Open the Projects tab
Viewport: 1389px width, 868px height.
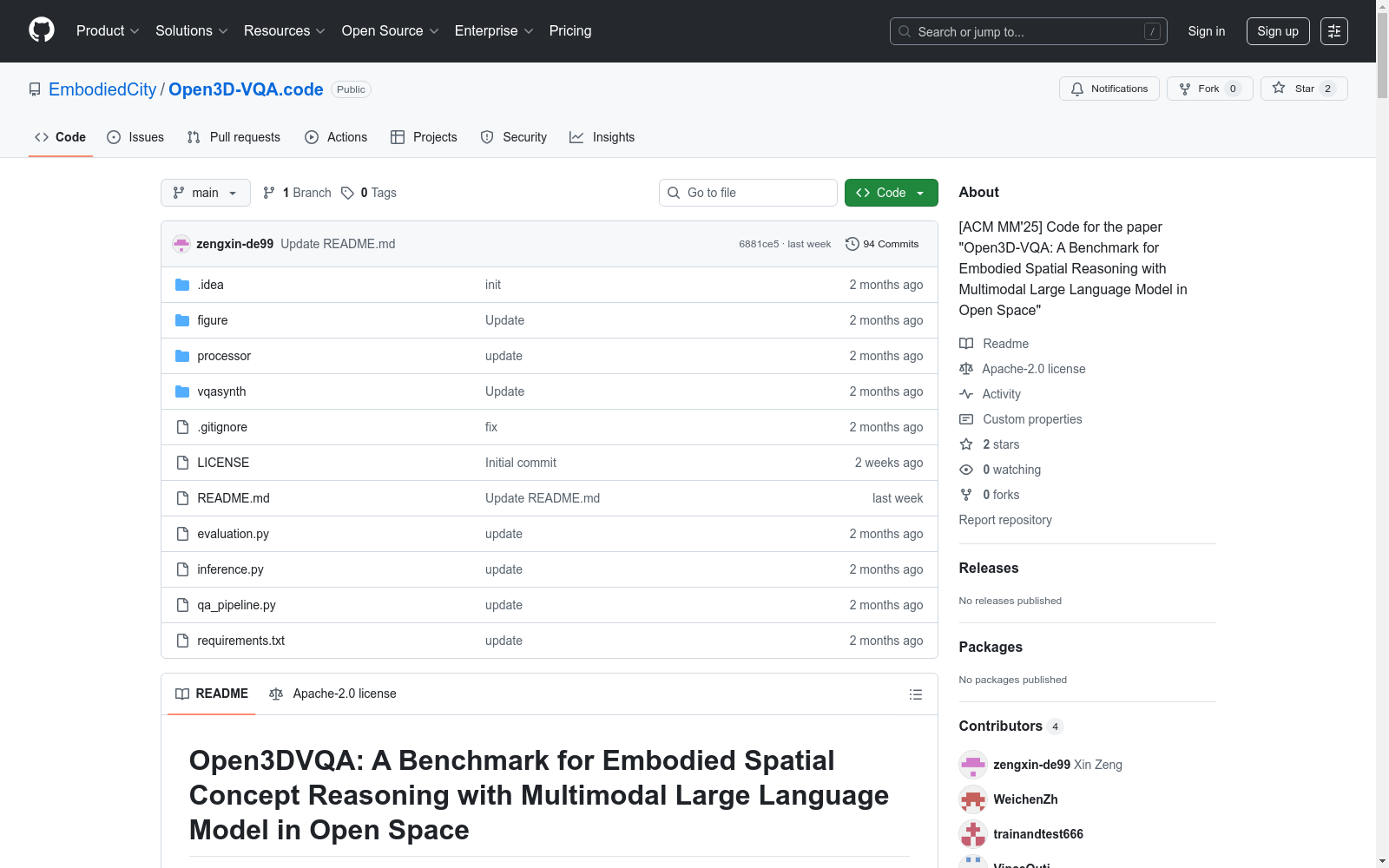[x=424, y=137]
